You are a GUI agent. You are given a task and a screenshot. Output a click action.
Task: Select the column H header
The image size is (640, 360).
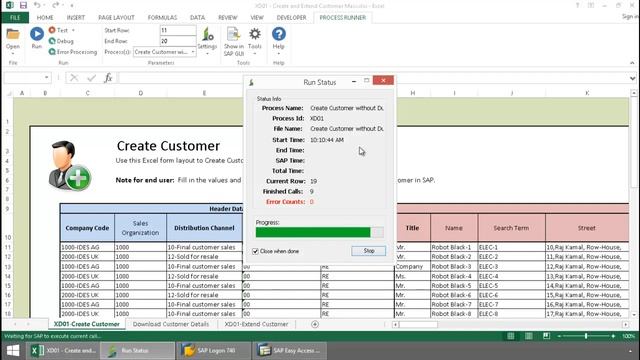tap(413, 93)
